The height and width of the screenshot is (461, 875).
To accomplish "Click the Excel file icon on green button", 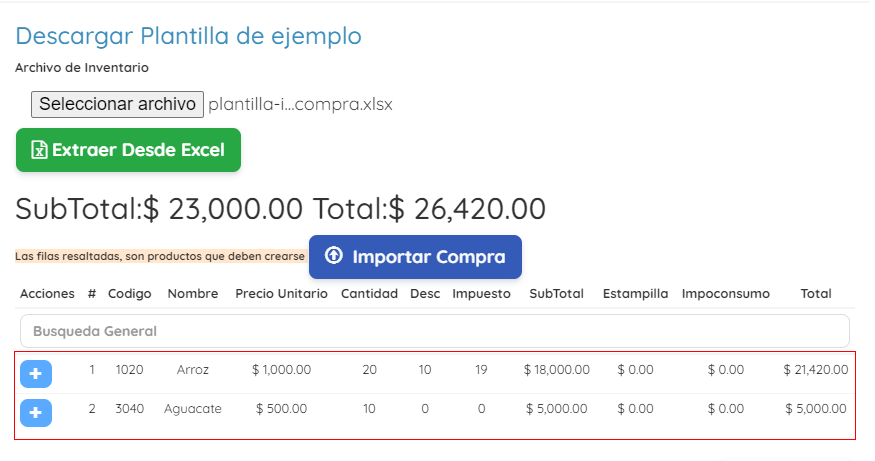I will [39, 150].
